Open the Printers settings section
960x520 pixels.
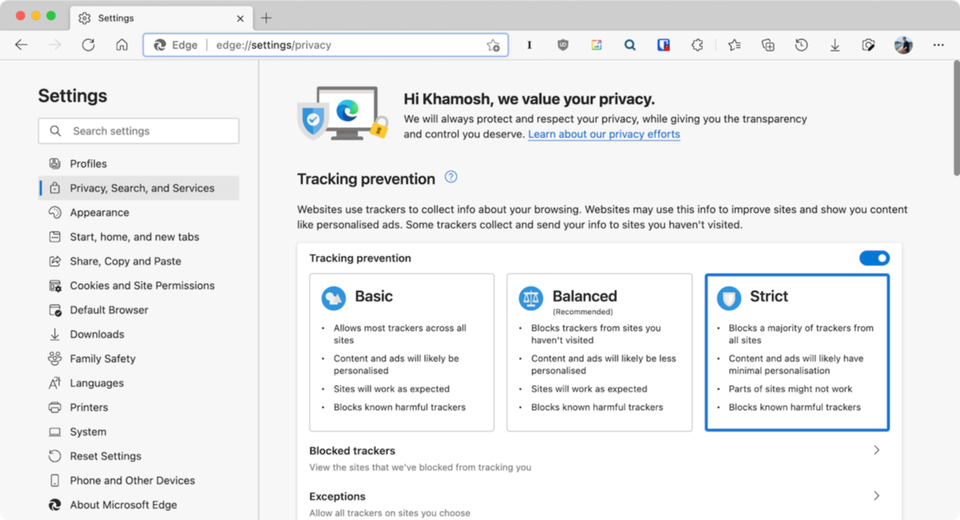(139, 407)
